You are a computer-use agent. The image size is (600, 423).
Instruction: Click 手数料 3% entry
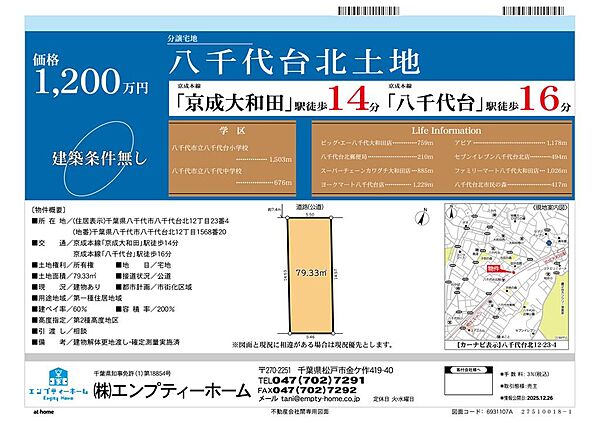524,374
